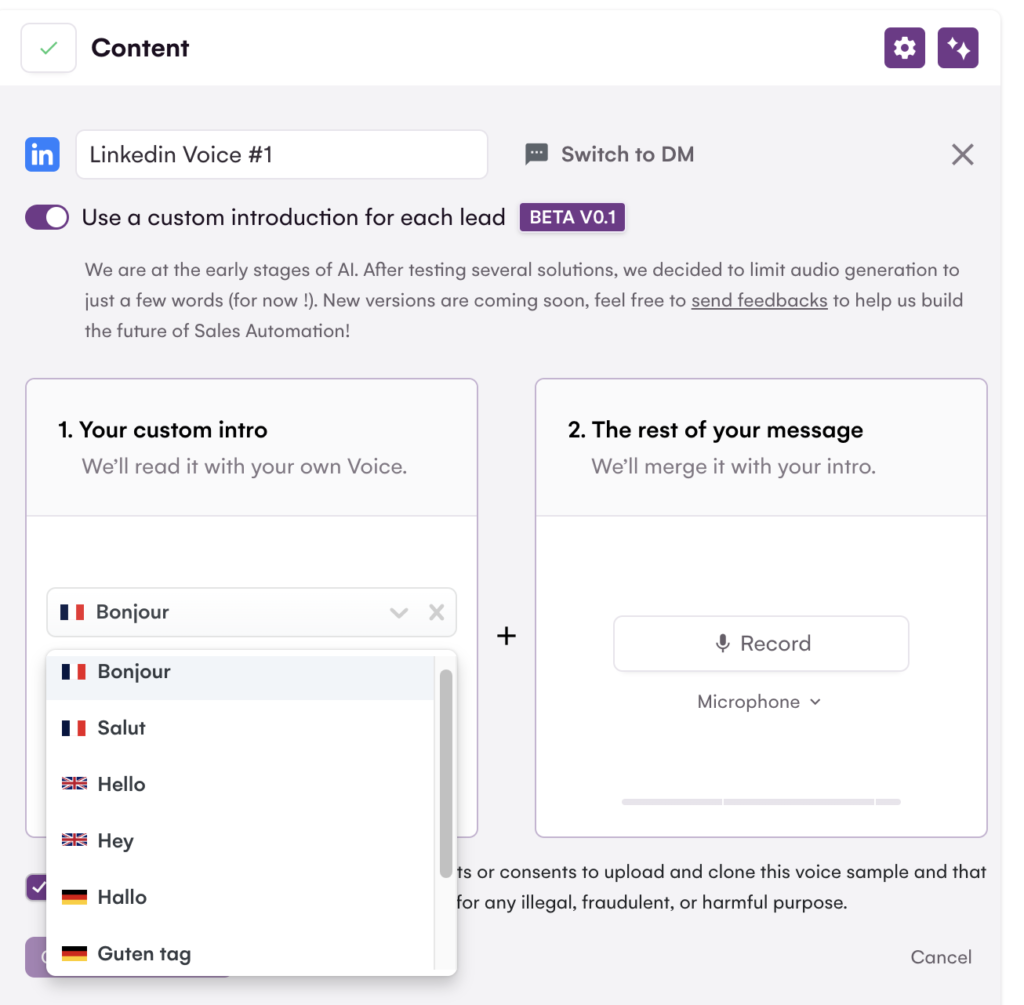Open the send feedbacks link

(x=759, y=300)
